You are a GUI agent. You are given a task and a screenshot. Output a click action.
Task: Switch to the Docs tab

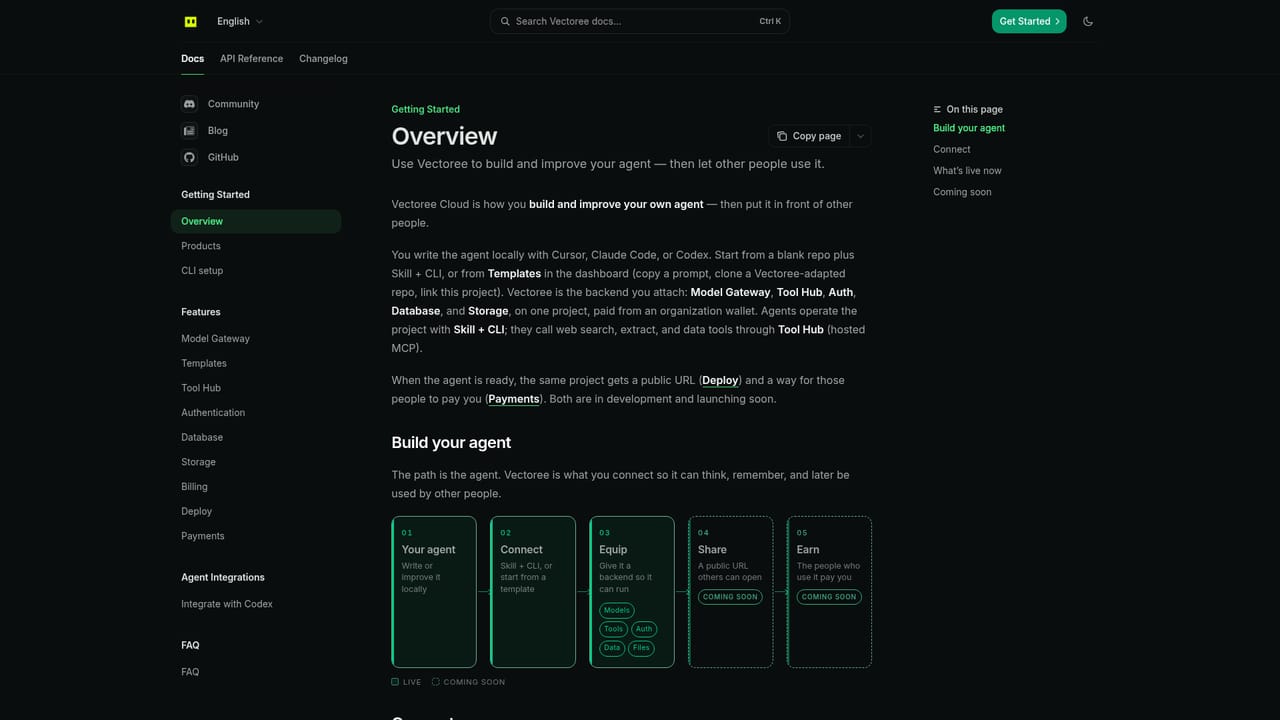(x=192, y=59)
